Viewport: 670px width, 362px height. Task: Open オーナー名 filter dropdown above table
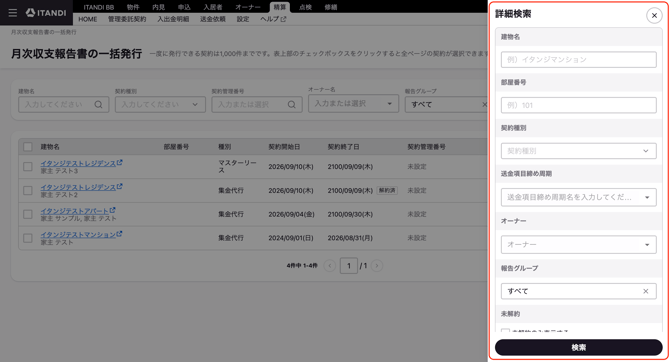tap(353, 103)
